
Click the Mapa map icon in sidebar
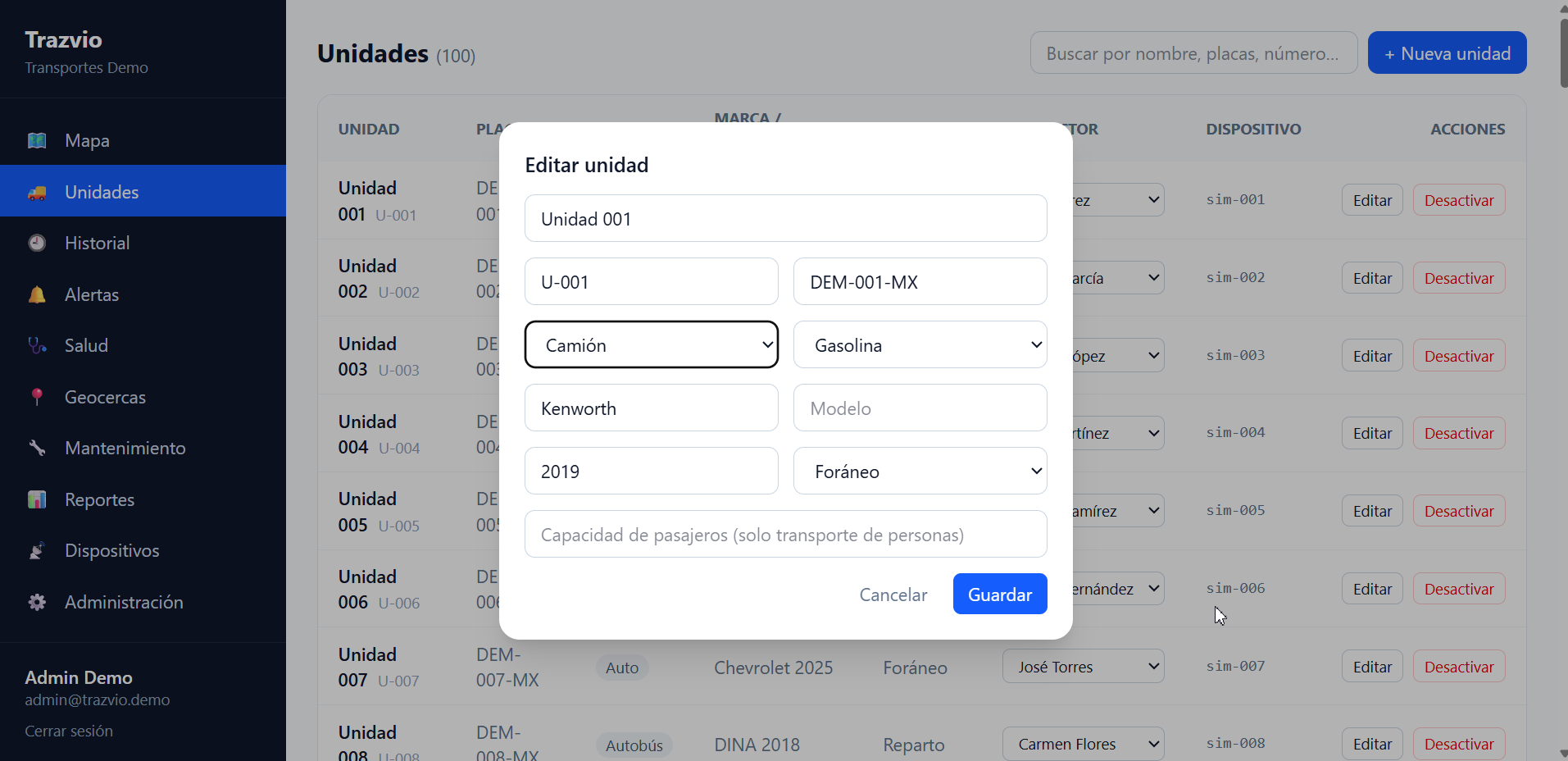pos(37,140)
